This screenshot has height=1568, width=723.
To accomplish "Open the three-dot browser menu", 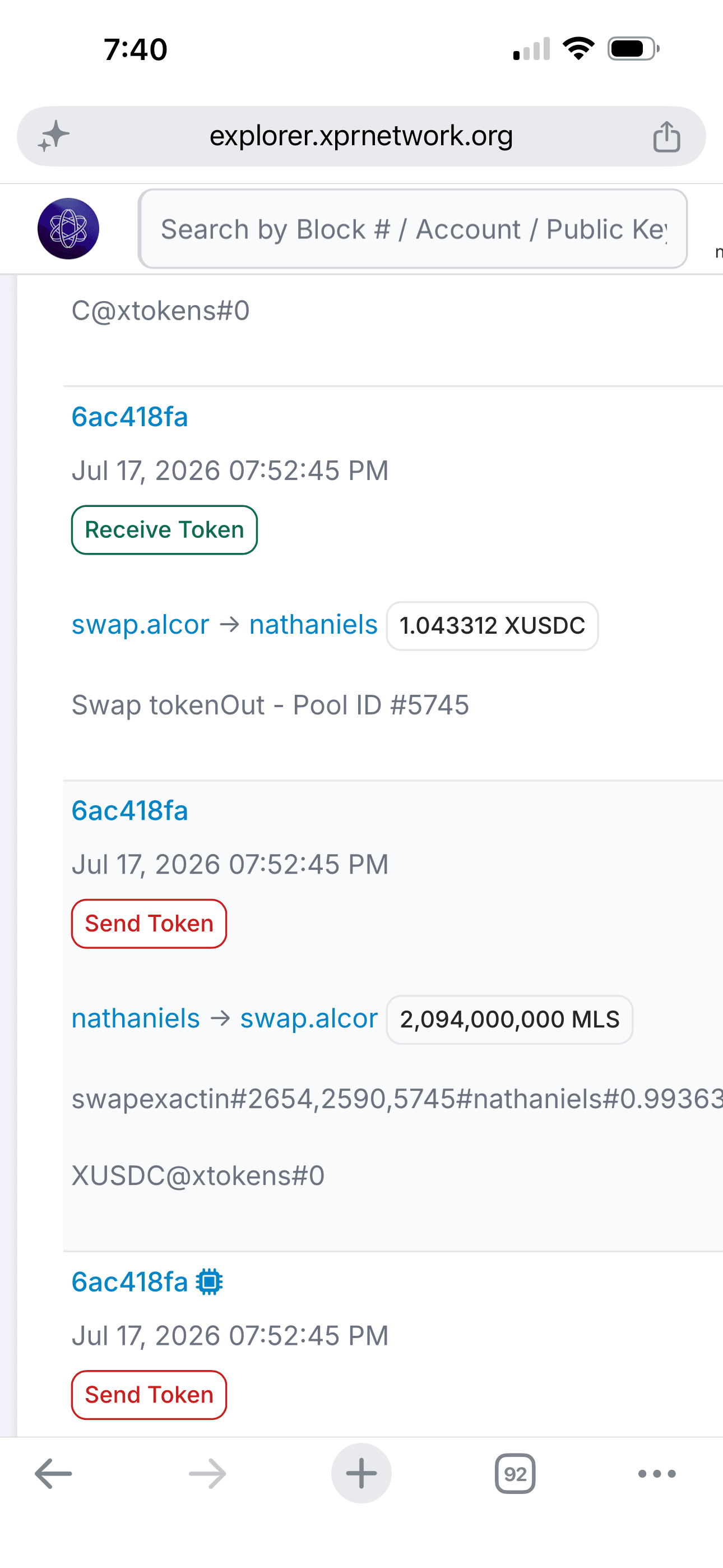I will coord(657,1474).
